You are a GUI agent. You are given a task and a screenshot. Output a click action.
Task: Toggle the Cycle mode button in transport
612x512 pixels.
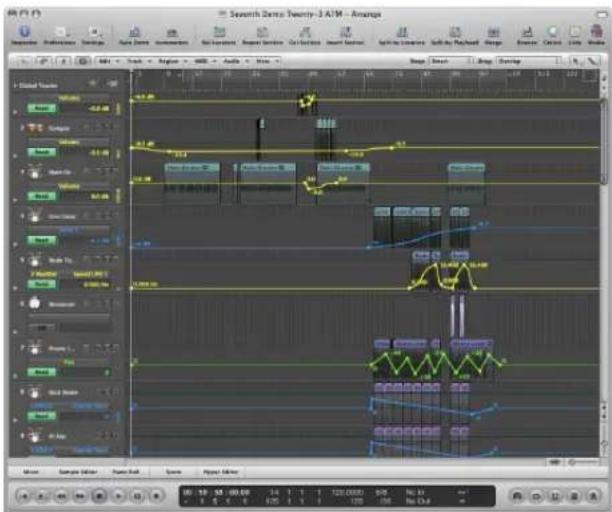[536, 496]
